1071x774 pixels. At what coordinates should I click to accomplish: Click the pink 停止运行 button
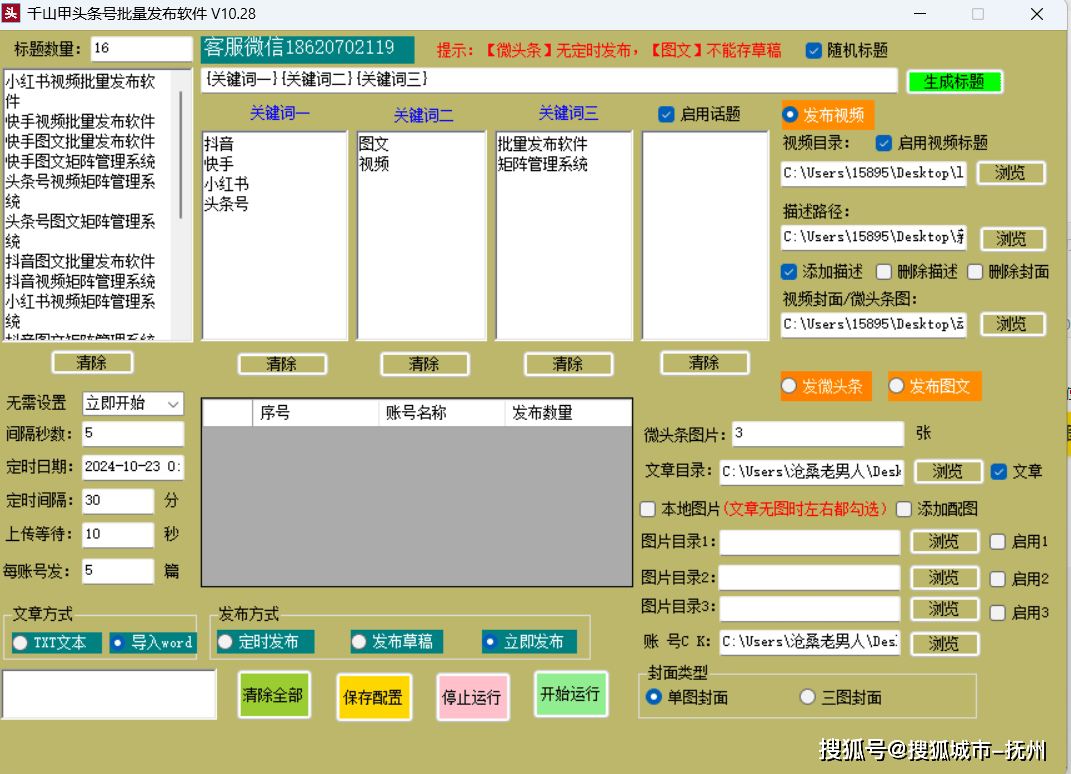click(472, 697)
